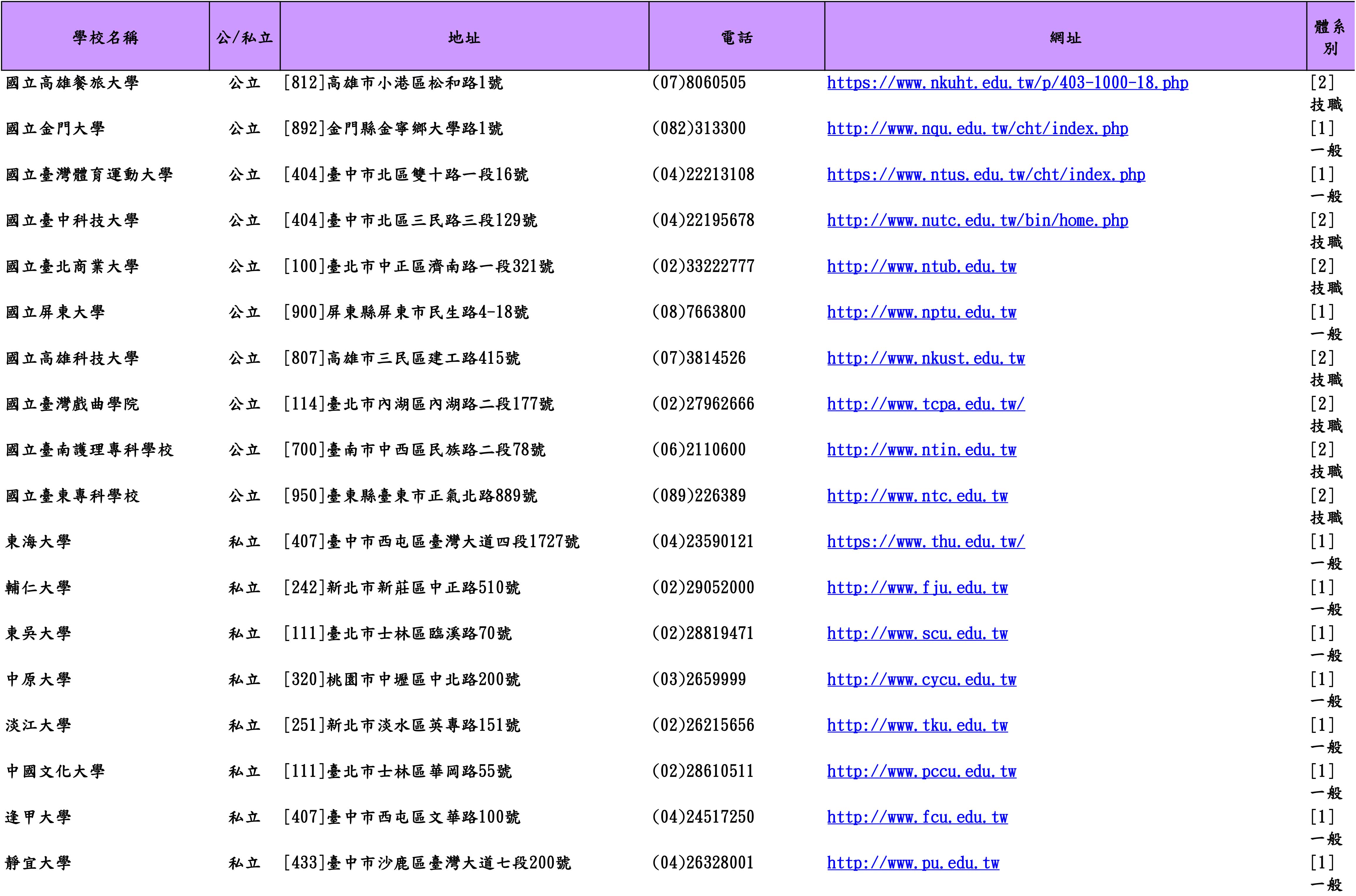1356x896 pixels.
Task: Open the www.tcpa.edu.tw link
Action: tap(925, 405)
